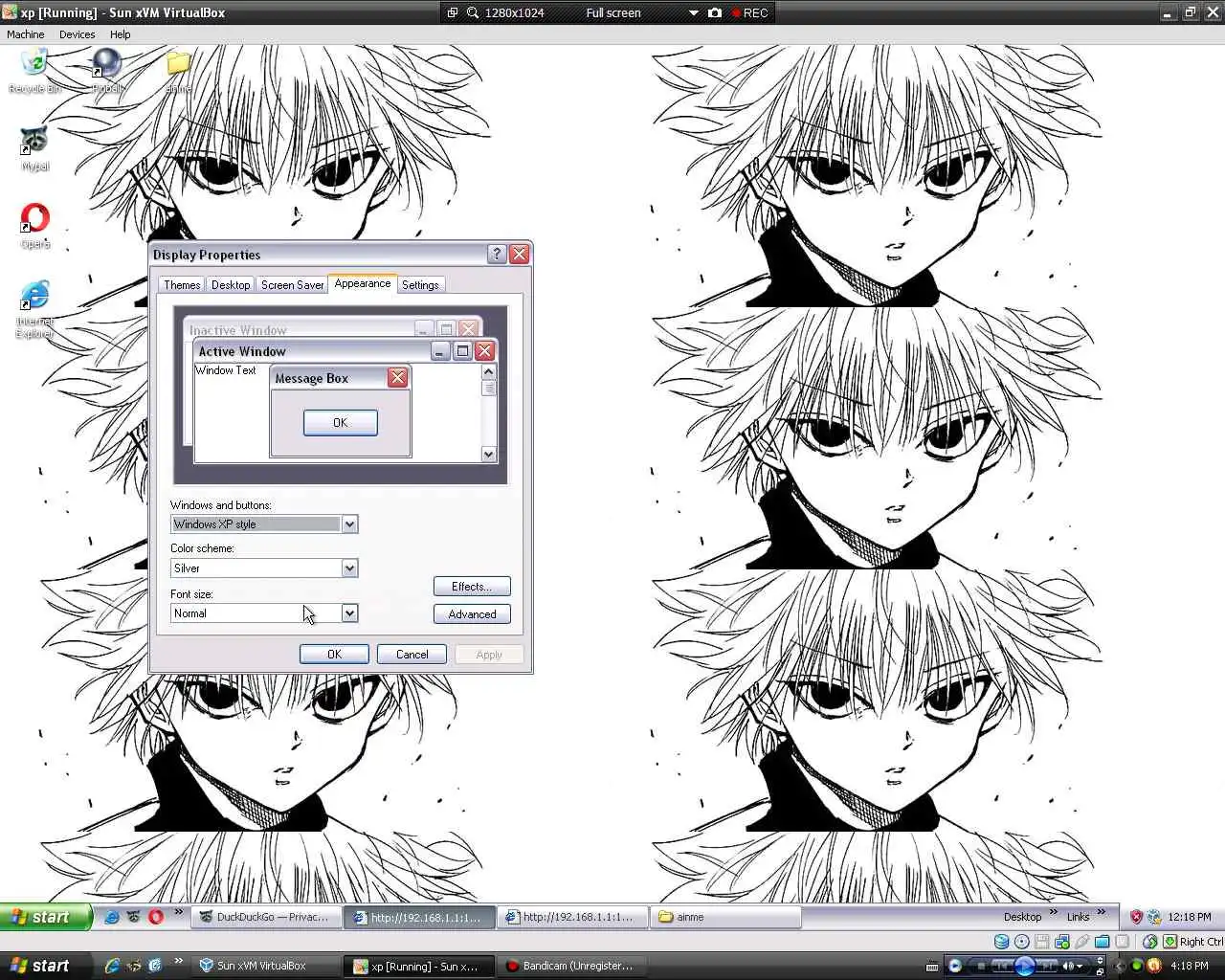The image size is (1225, 980).
Task: Click the guest clock showing 12:18 PM
Action: coord(1190,917)
